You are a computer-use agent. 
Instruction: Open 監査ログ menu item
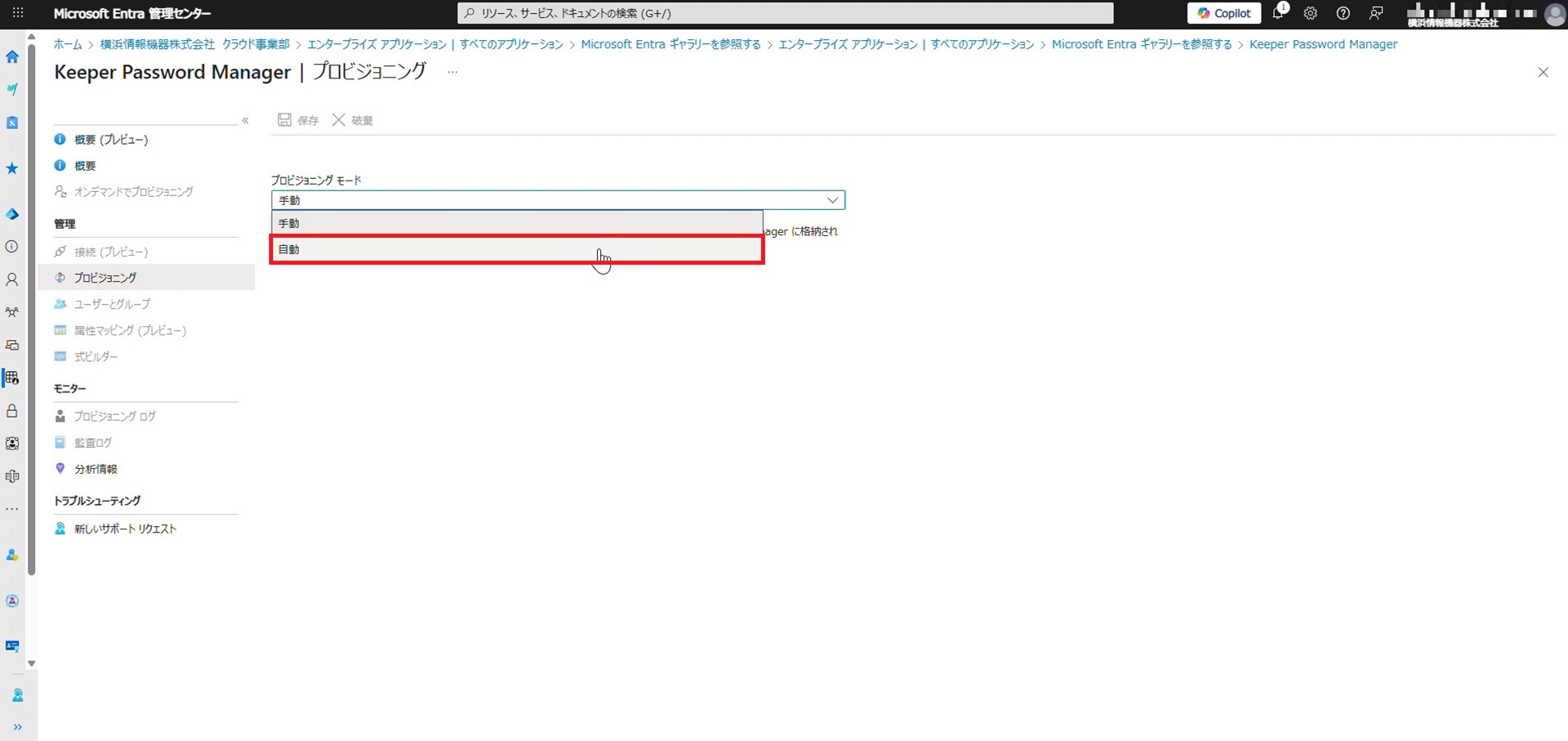pos(93,443)
